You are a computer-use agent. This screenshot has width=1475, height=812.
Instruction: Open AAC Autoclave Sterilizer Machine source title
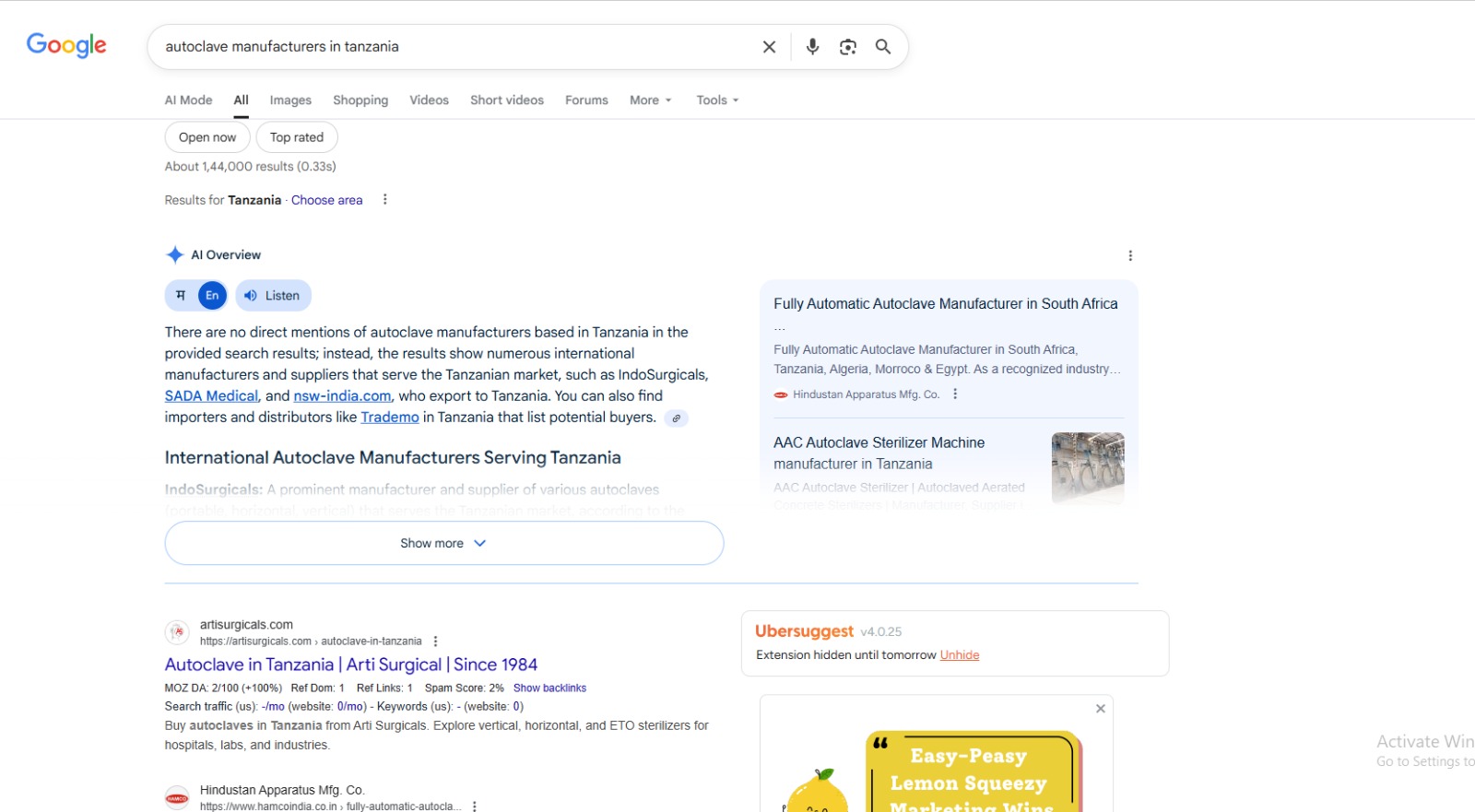(x=879, y=453)
